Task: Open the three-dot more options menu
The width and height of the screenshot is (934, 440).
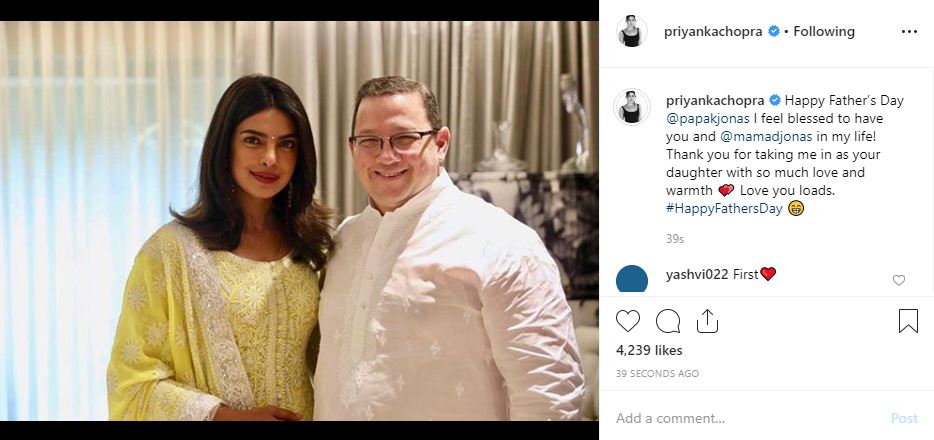Action: (x=909, y=32)
